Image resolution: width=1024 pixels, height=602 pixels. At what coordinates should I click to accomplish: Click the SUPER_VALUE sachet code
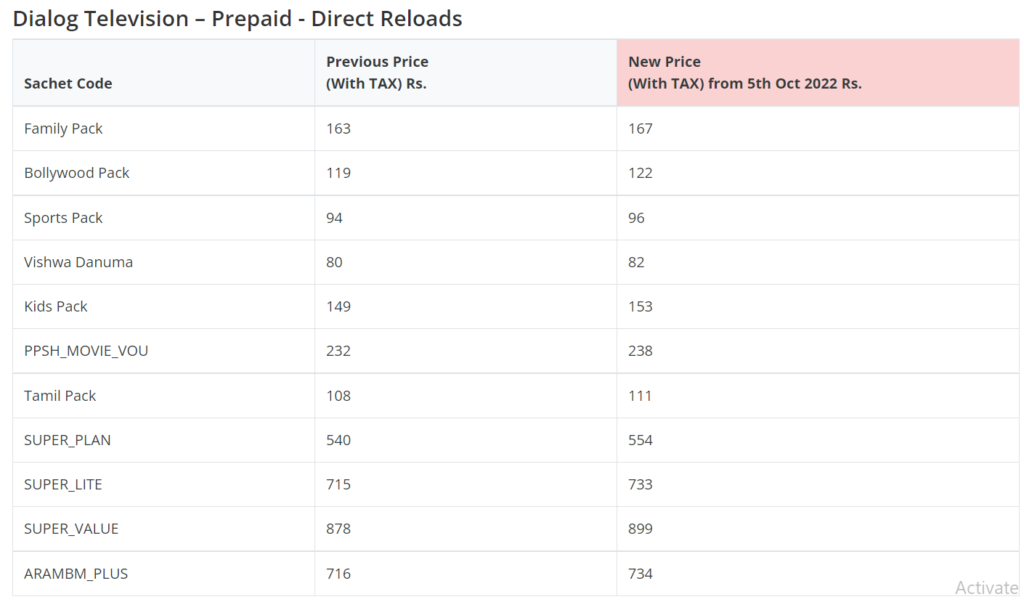click(71, 529)
